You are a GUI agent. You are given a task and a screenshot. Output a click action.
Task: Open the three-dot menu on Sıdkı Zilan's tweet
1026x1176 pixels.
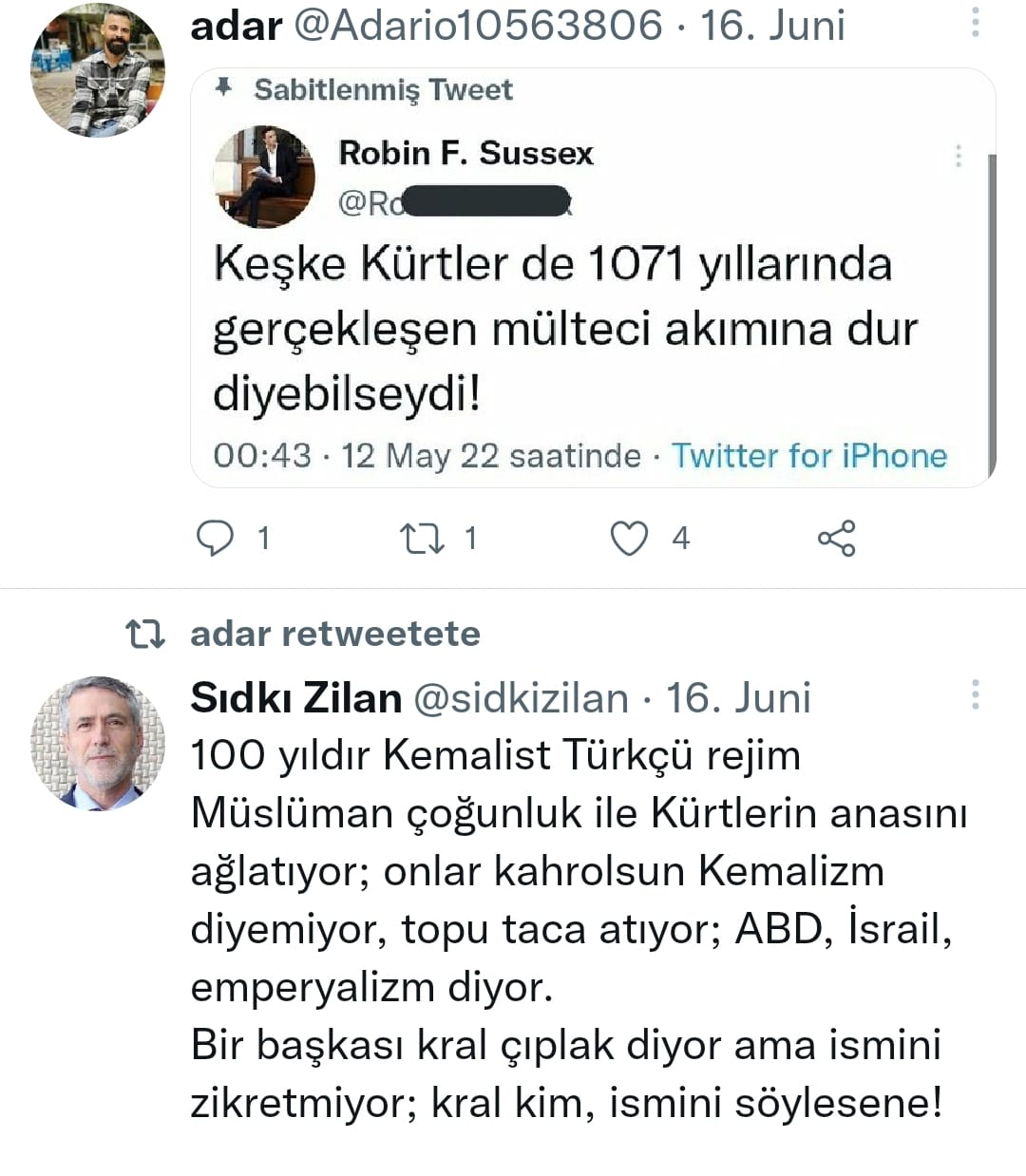pos(975,695)
